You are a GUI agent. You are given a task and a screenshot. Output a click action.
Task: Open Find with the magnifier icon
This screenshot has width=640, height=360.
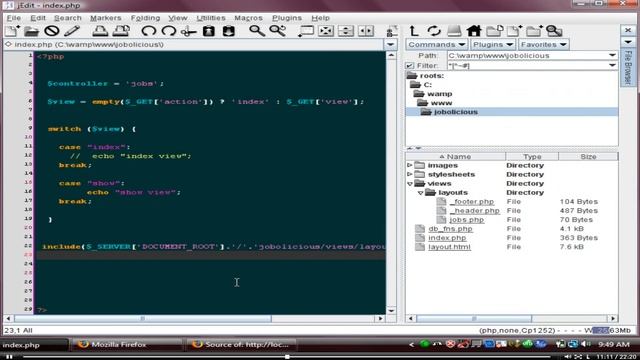257,31
